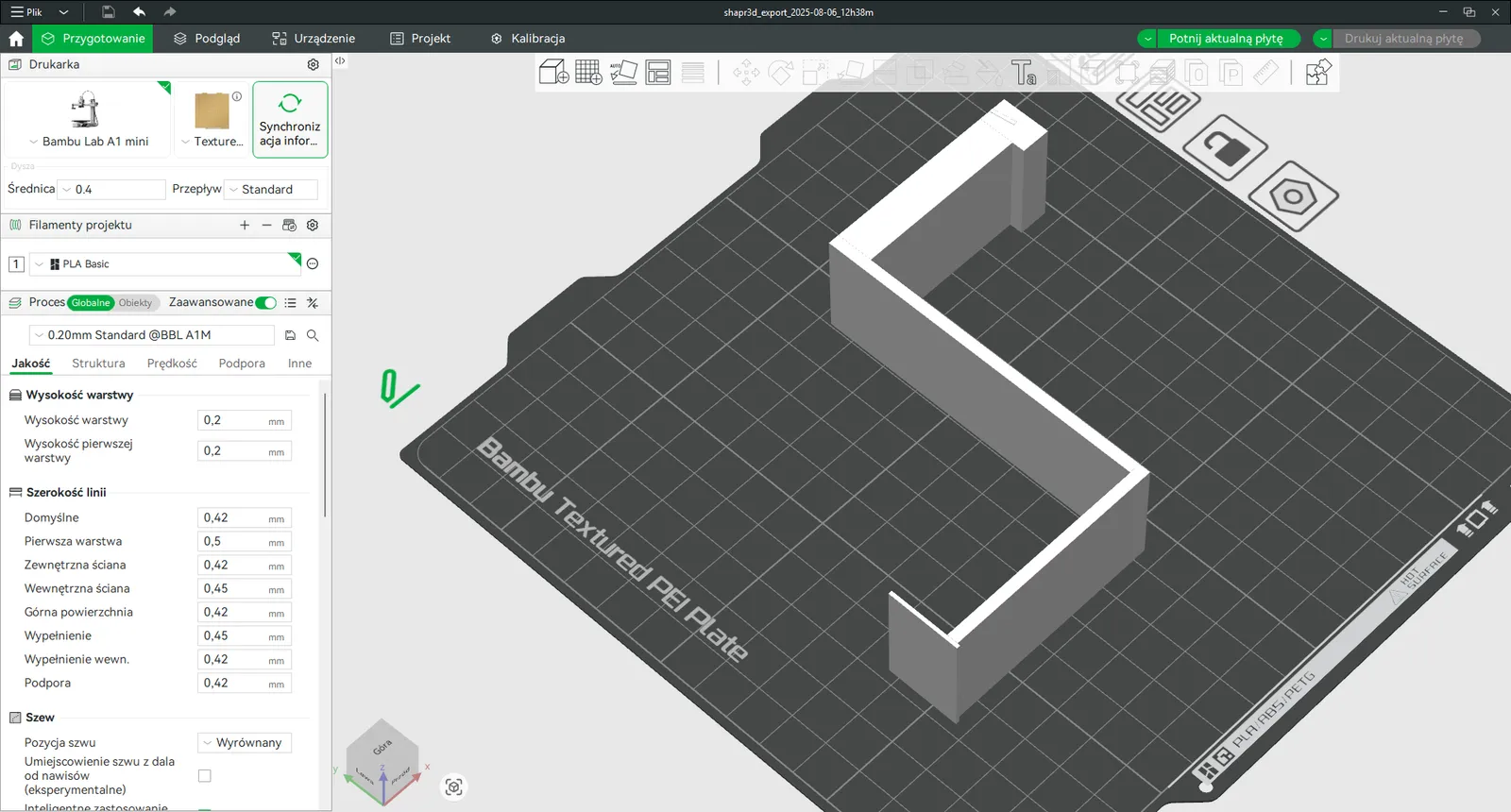Click the settings panel vertical scrollbar
The image size is (1511, 812).
pyautogui.click(x=325, y=454)
